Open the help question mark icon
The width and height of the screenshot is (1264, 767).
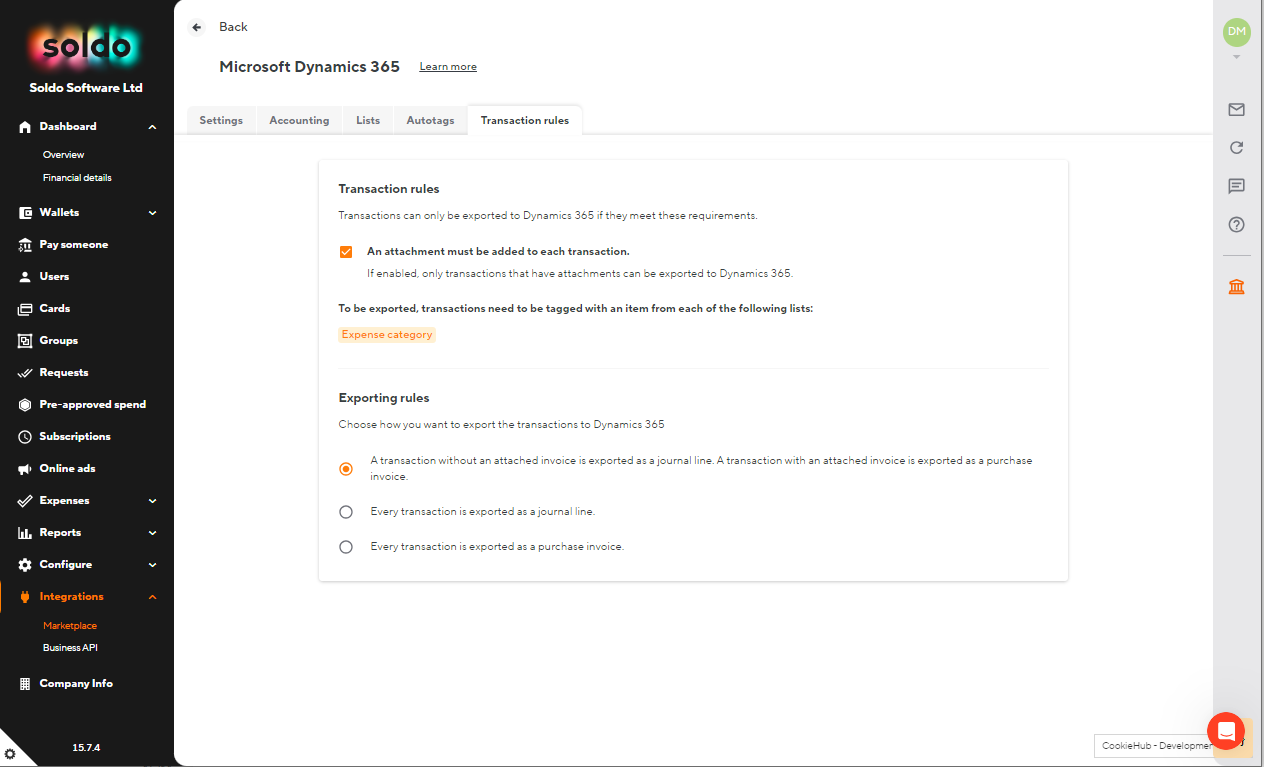(1237, 225)
